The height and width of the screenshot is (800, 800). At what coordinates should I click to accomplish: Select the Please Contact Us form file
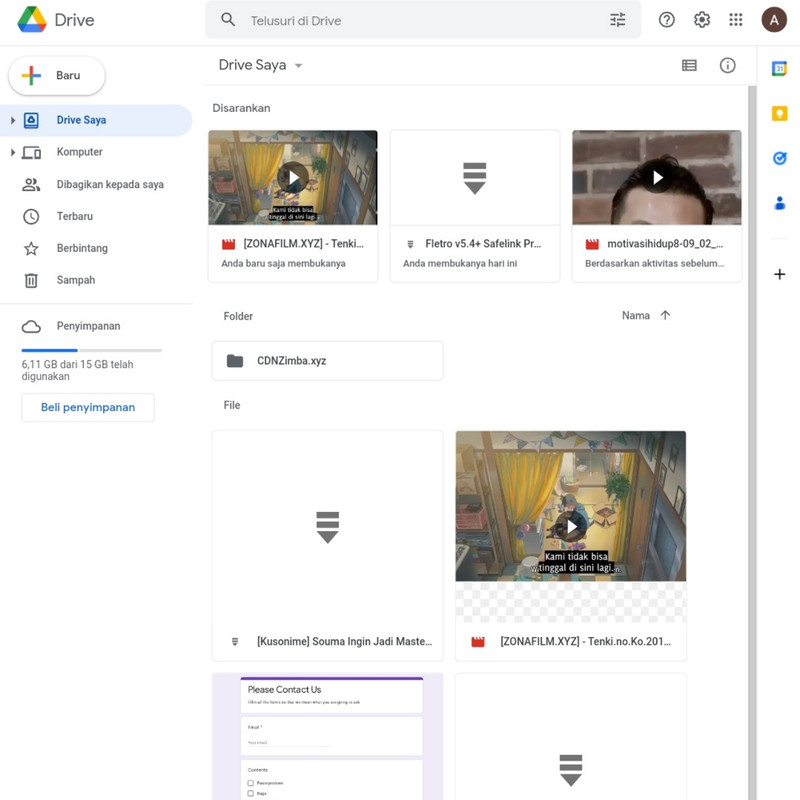(327, 736)
